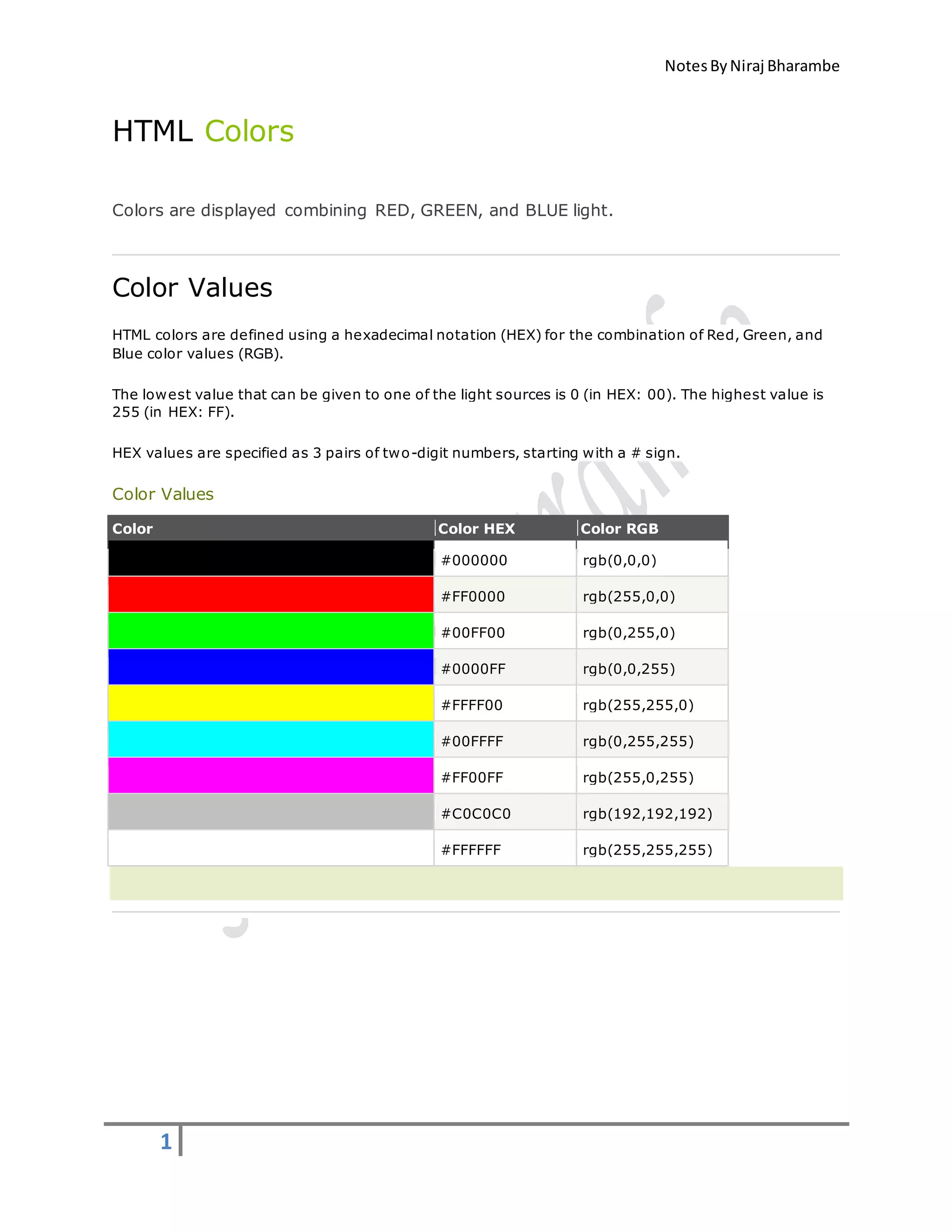Image resolution: width=952 pixels, height=1232 pixels.
Task: Click the black color swatch row
Action: click(x=271, y=558)
